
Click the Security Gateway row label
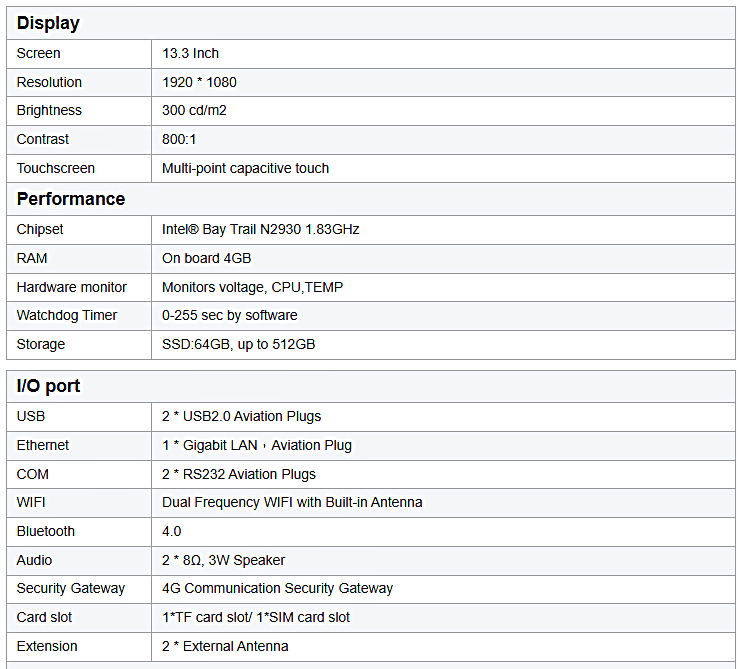point(71,588)
